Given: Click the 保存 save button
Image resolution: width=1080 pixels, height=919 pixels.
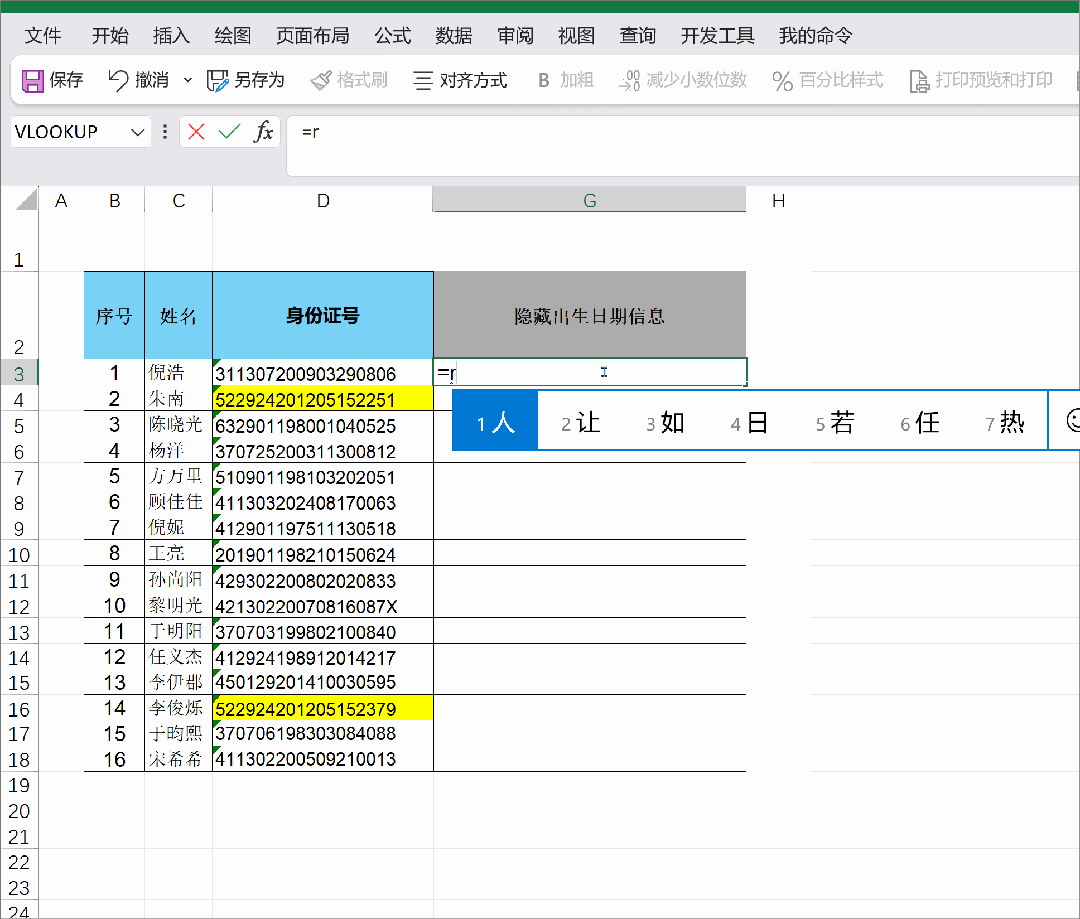Looking at the screenshot, I should pyautogui.click(x=52, y=80).
